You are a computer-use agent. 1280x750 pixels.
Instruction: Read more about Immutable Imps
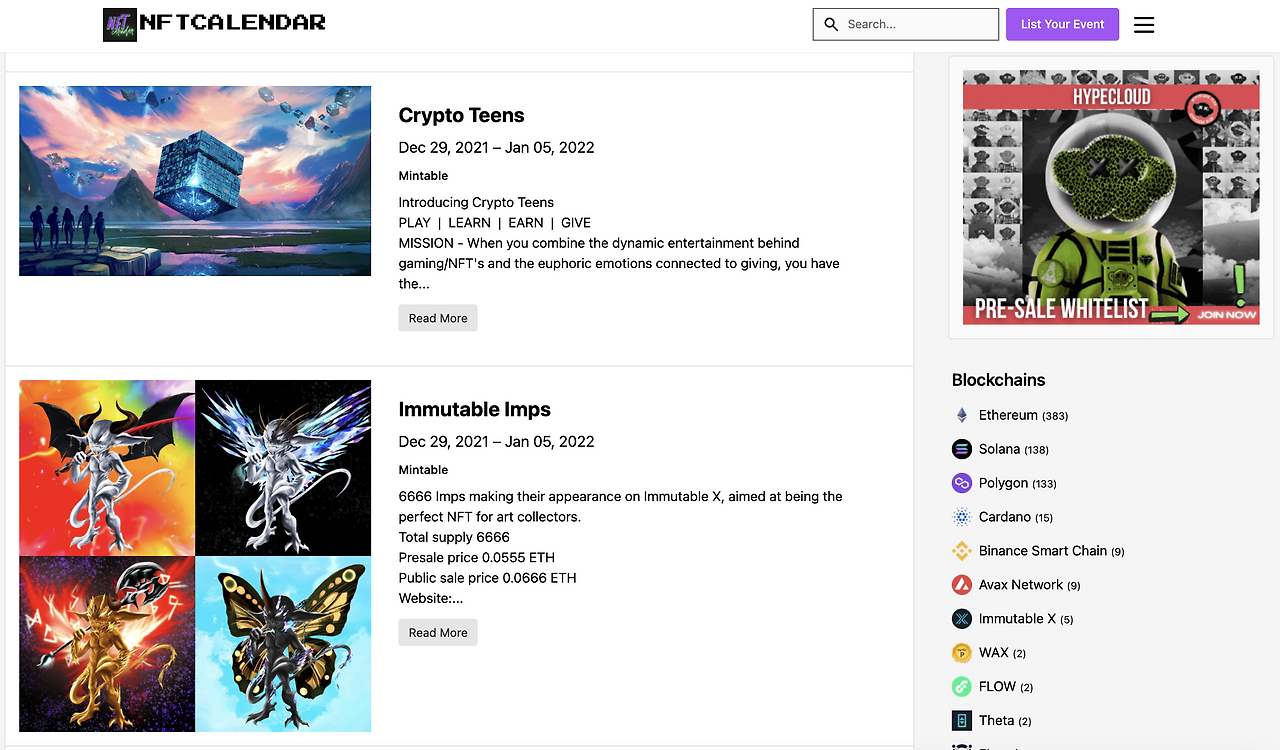click(438, 632)
